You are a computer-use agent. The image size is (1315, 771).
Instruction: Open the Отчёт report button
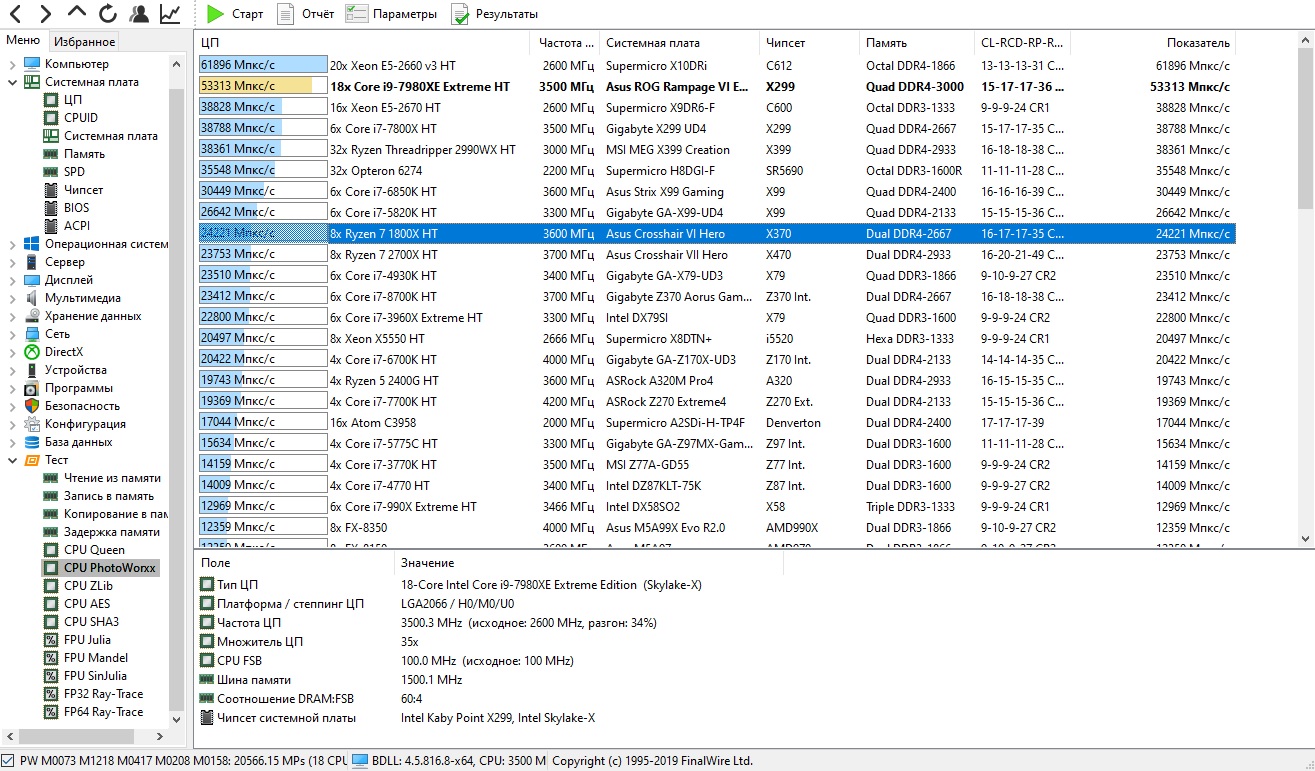coord(305,14)
